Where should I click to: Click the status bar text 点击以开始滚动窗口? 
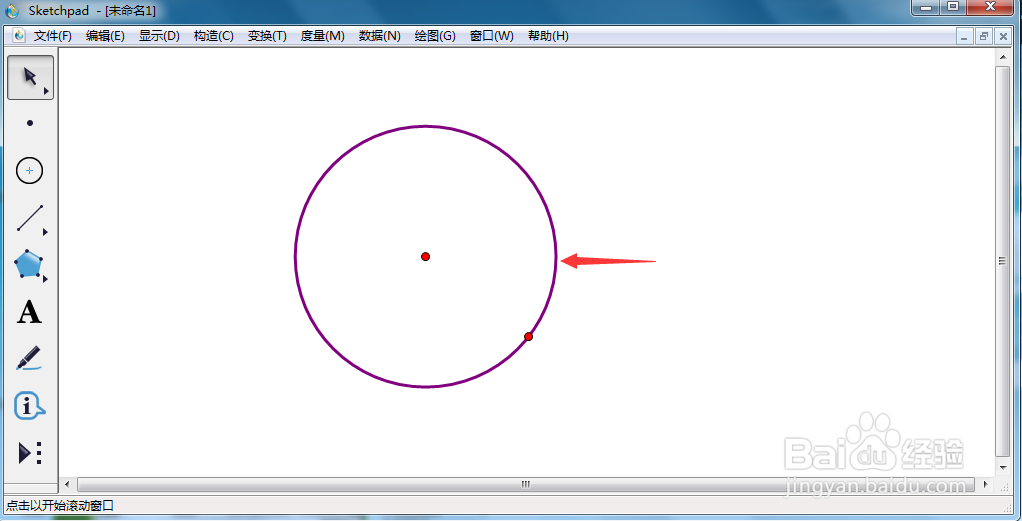click(60, 505)
